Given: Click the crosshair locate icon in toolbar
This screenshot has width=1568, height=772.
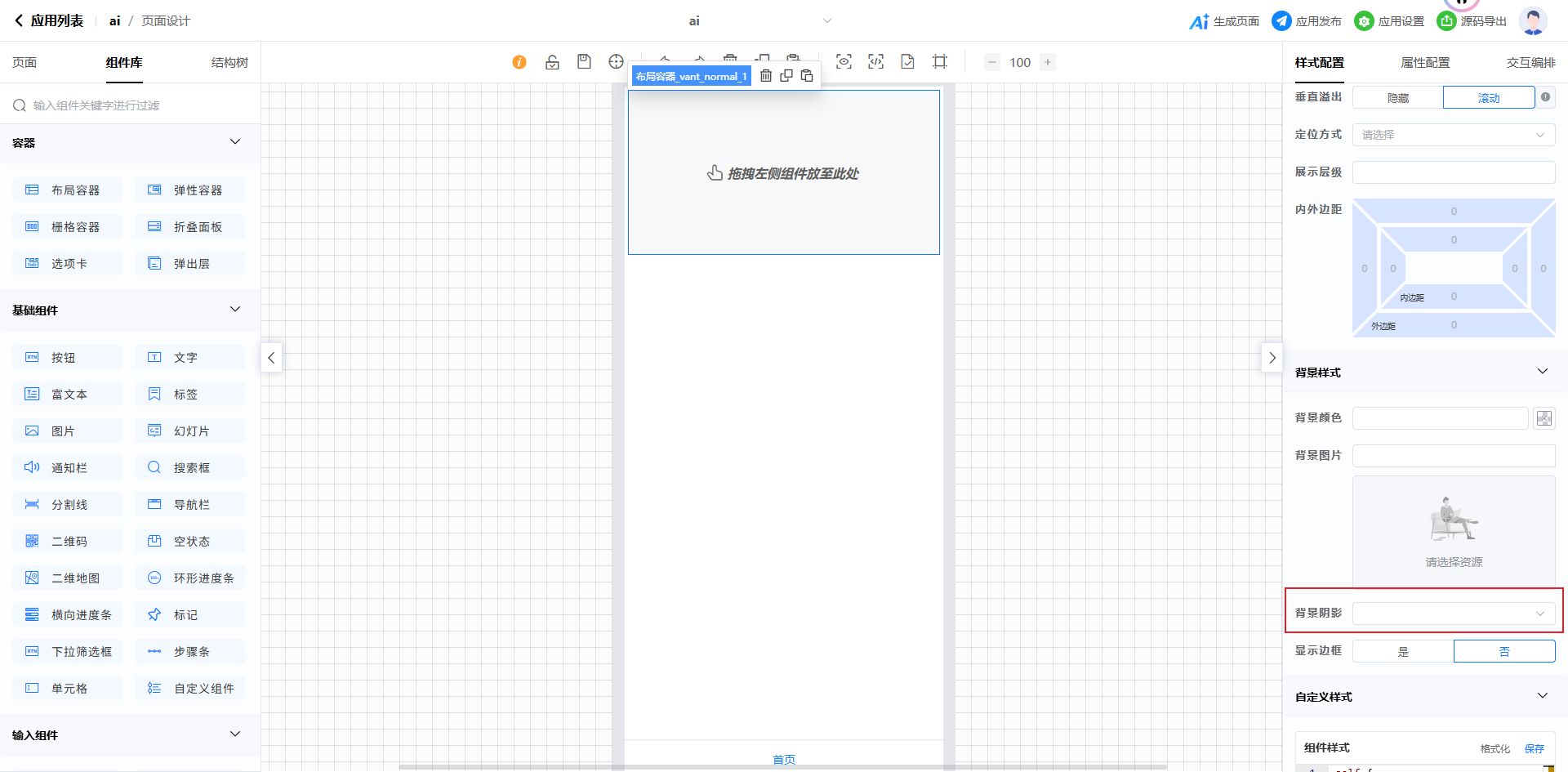Looking at the screenshot, I should click(616, 62).
